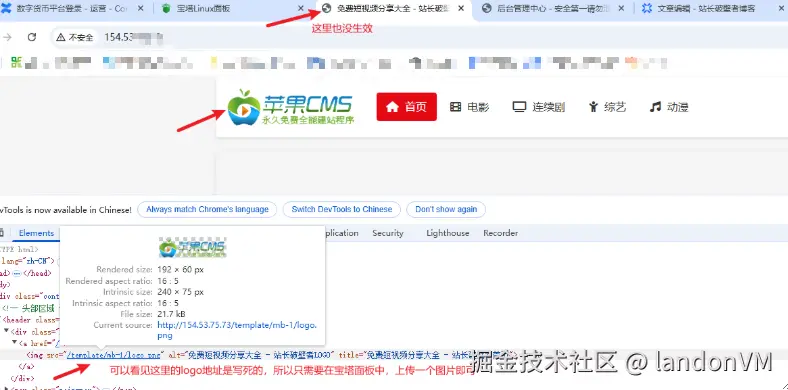
Task: Click the favicon of 数字货币平台登录 tab
Action: pos(7,8)
